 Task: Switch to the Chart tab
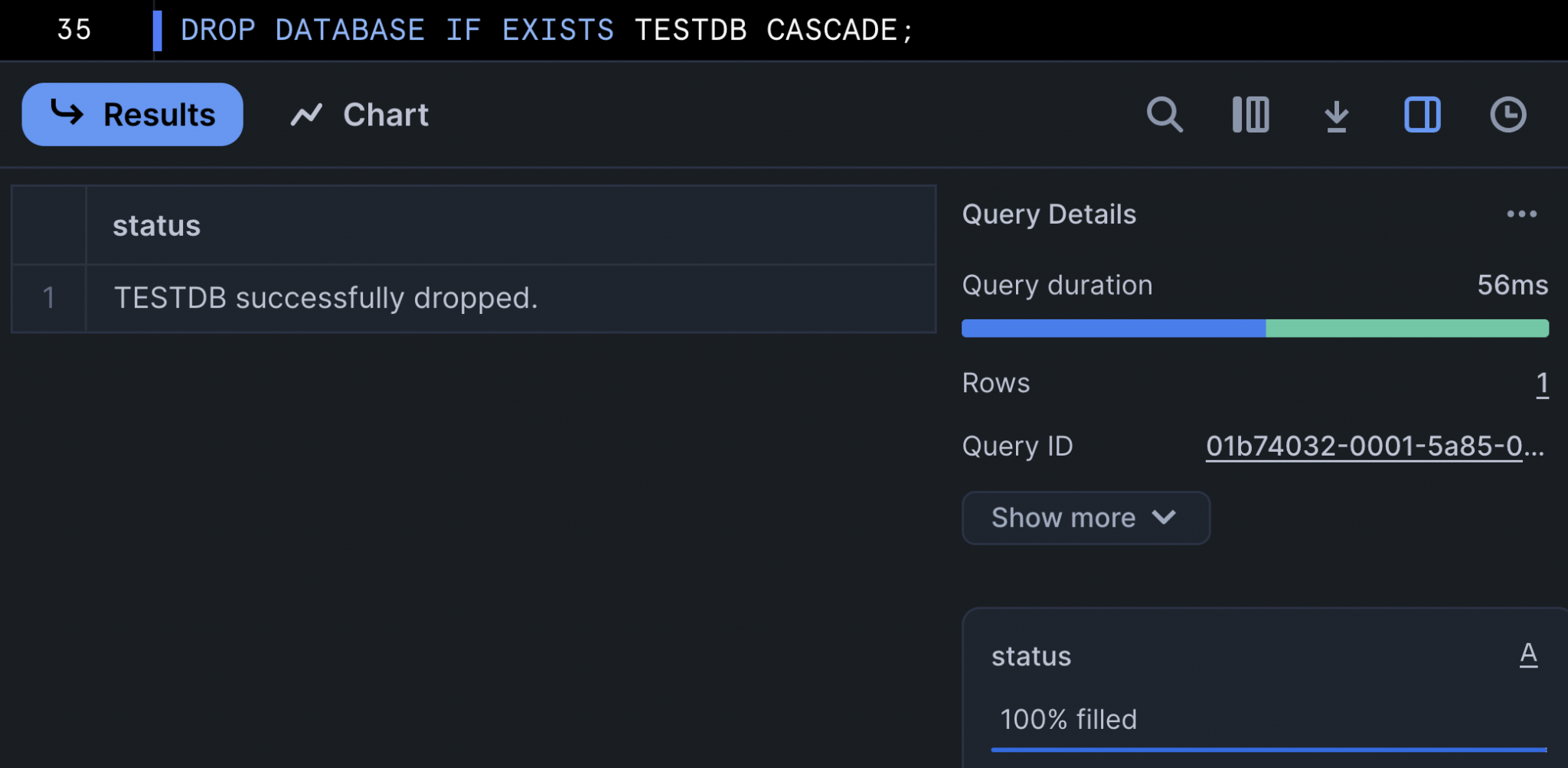[385, 115]
